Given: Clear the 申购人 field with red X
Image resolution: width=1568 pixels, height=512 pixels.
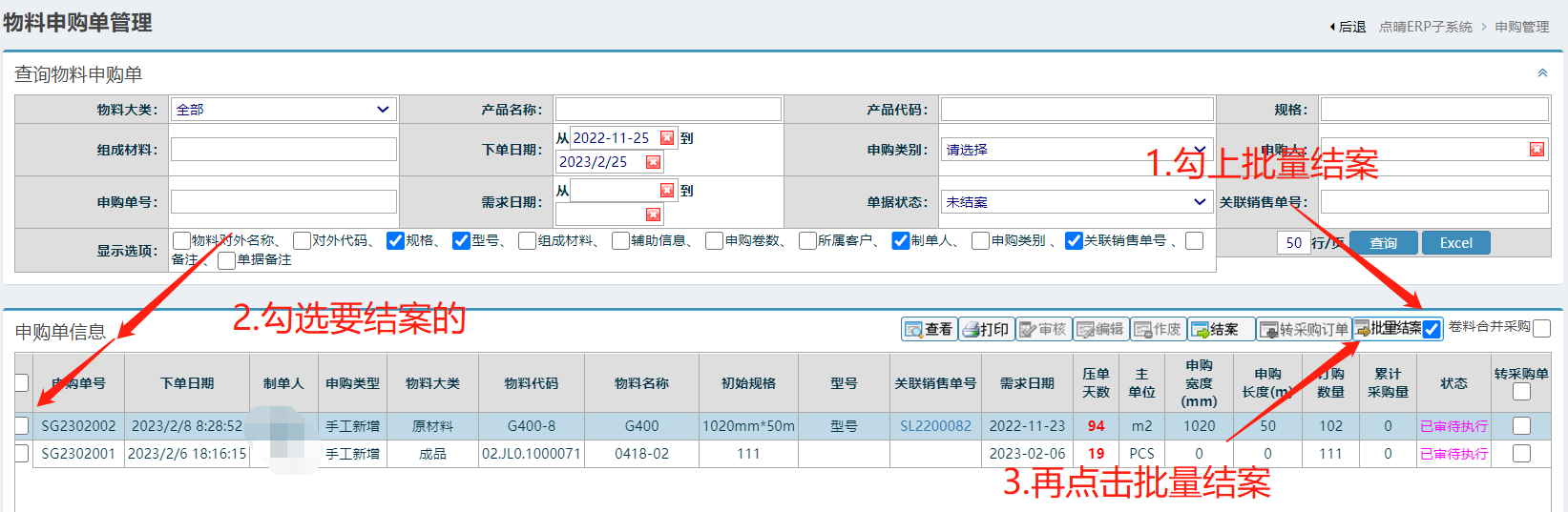Looking at the screenshot, I should (x=1537, y=149).
